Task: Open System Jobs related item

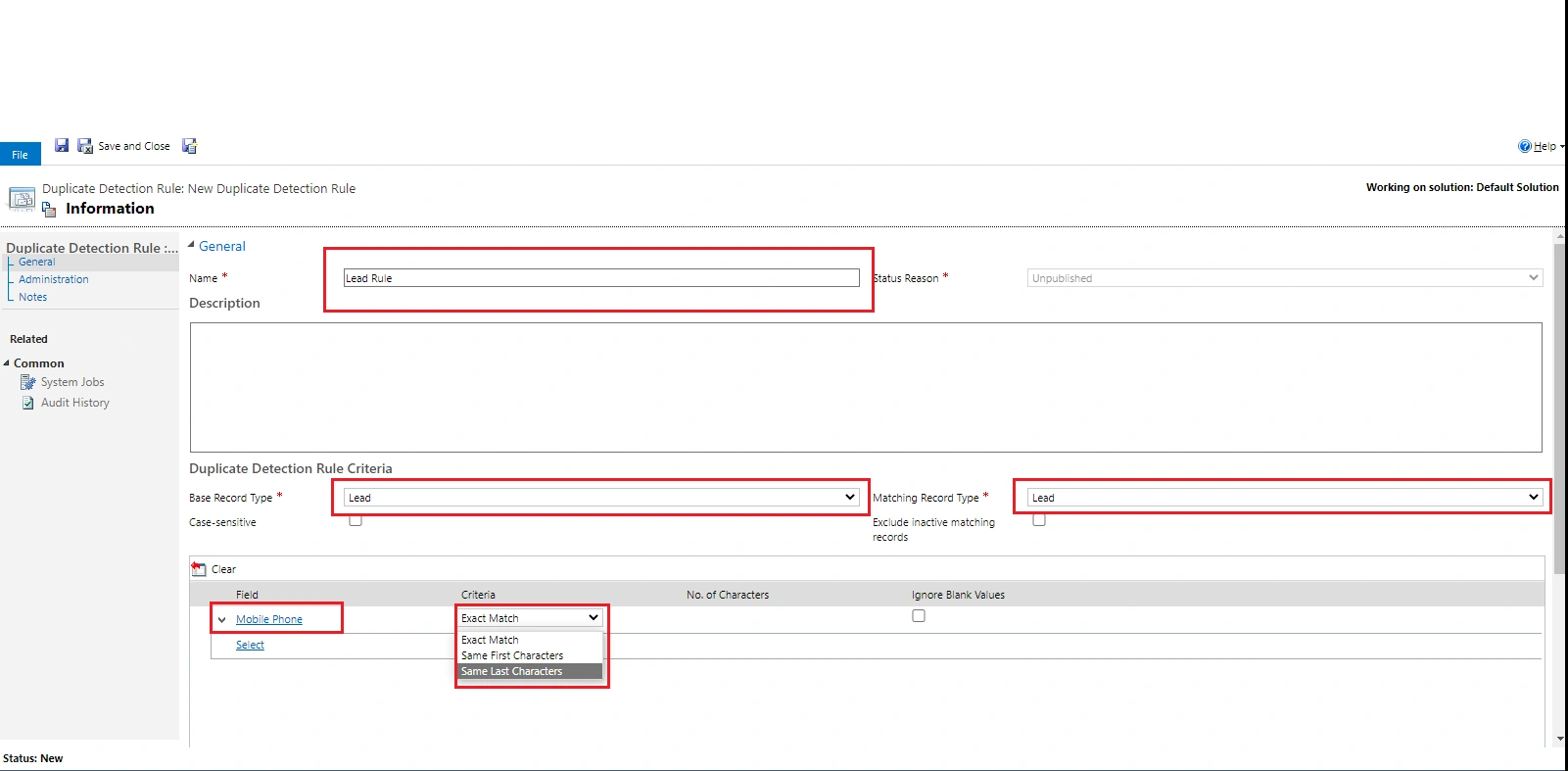Action: click(x=72, y=382)
